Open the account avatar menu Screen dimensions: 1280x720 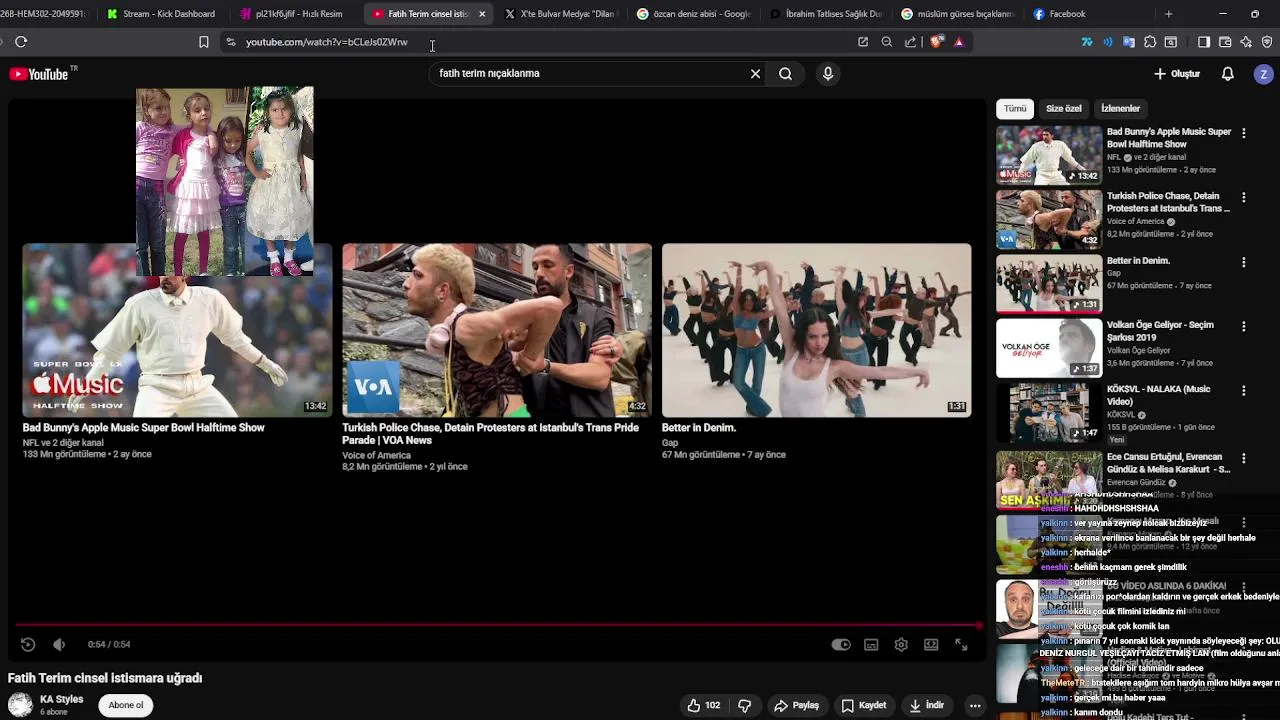coord(1264,74)
